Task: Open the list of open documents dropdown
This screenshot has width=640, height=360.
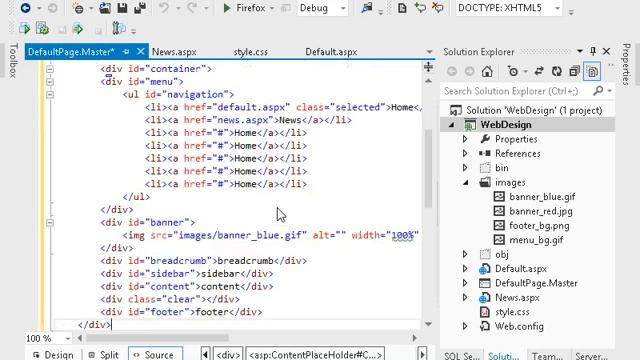Action: (429, 52)
